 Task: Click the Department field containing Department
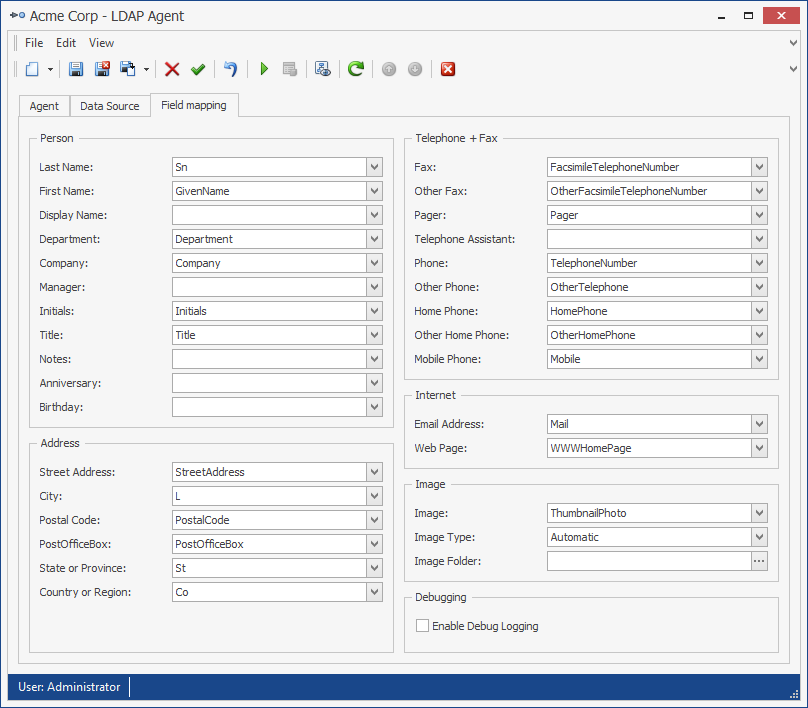269,239
